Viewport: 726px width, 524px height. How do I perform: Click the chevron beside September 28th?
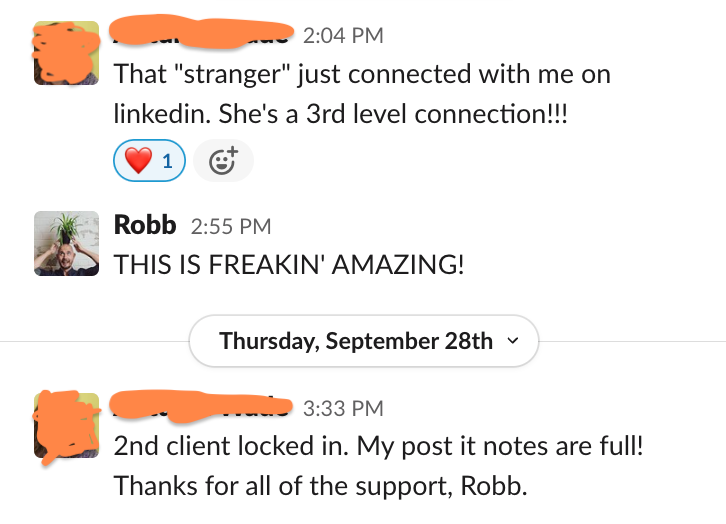(x=514, y=341)
